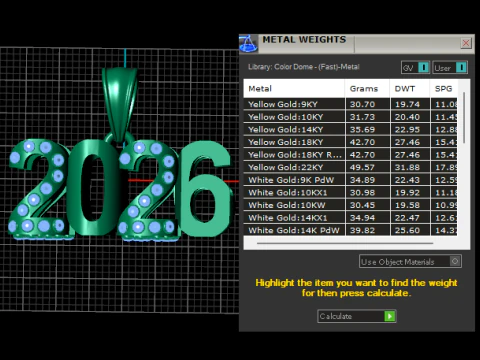Sort by the Grams column header

[367, 89]
